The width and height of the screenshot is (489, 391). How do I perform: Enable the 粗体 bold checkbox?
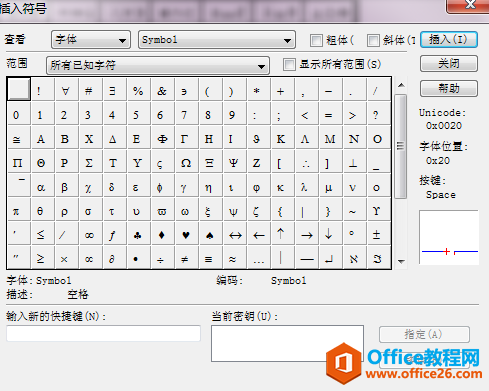pyautogui.click(x=316, y=40)
